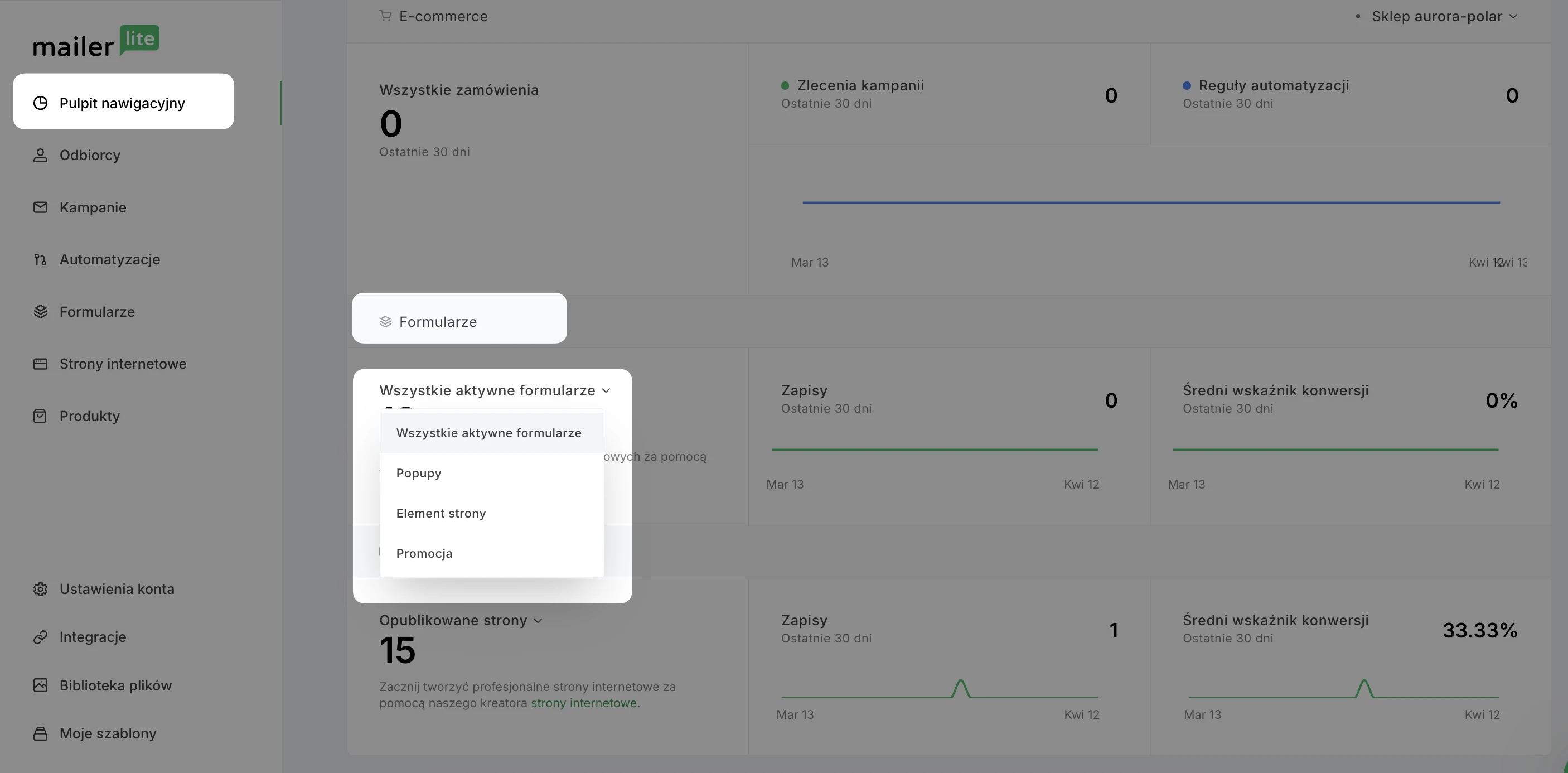The height and width of the screenshot is (773, 1568).
Task: Follow the strony internetowe link
Action: point(583,703)
